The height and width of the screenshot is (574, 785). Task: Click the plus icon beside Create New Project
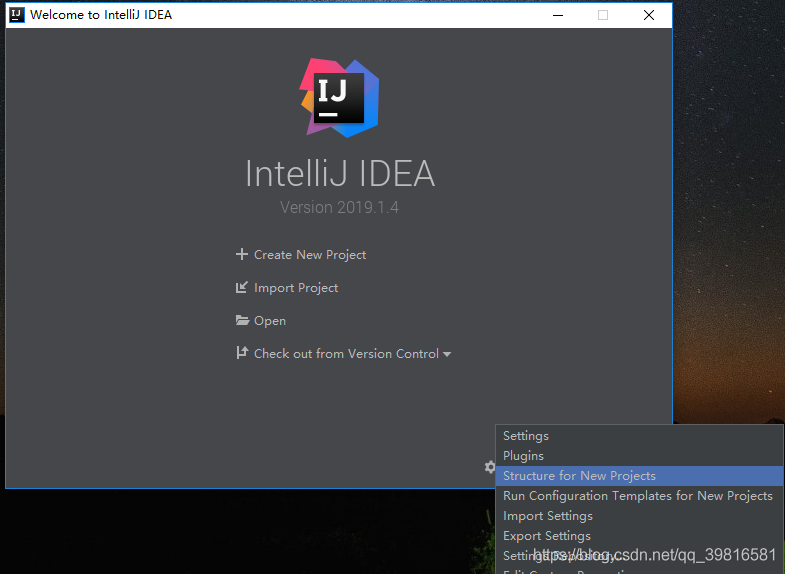pos(241,254)
